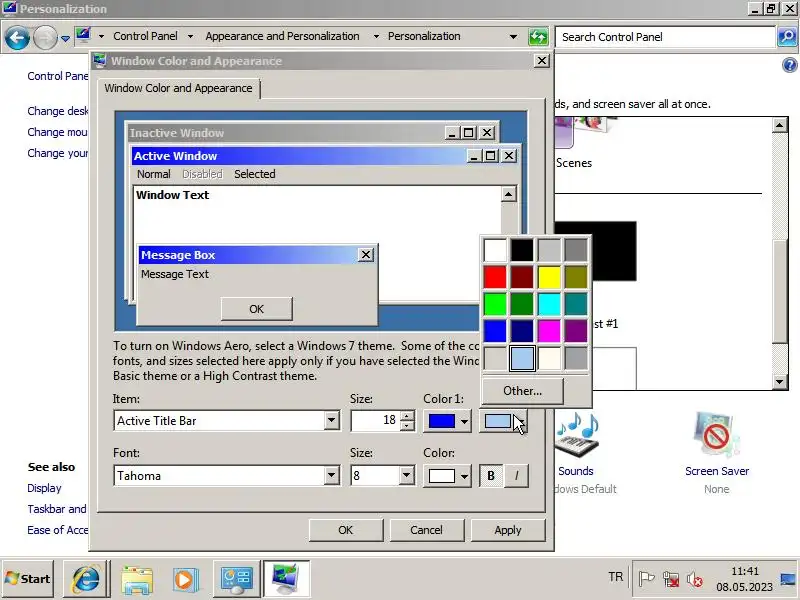Screen dimensions: 800x600
Task: Click themes list scroll down arrow
Action: (780, 381)
